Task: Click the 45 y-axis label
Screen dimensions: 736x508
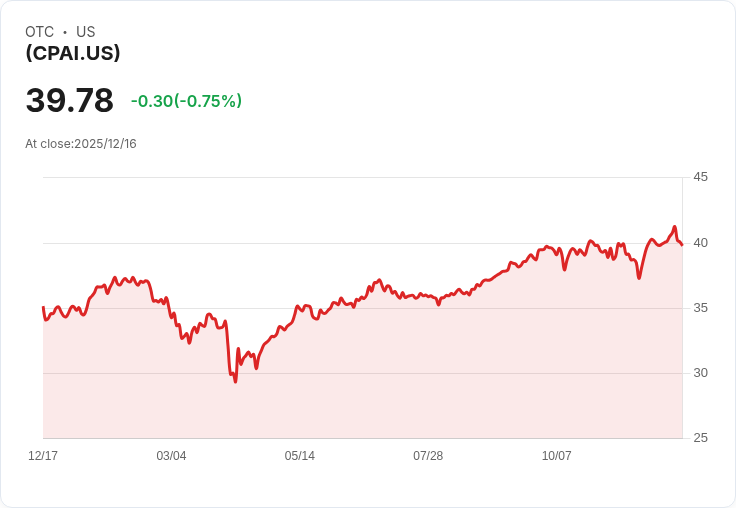Action: (x=700, y=177)
